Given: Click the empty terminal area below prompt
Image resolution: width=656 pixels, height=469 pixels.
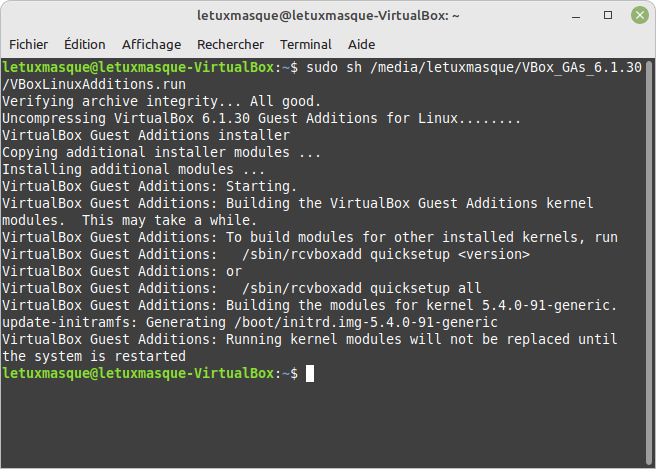Looking at the screenshot, I should [323, 425].
